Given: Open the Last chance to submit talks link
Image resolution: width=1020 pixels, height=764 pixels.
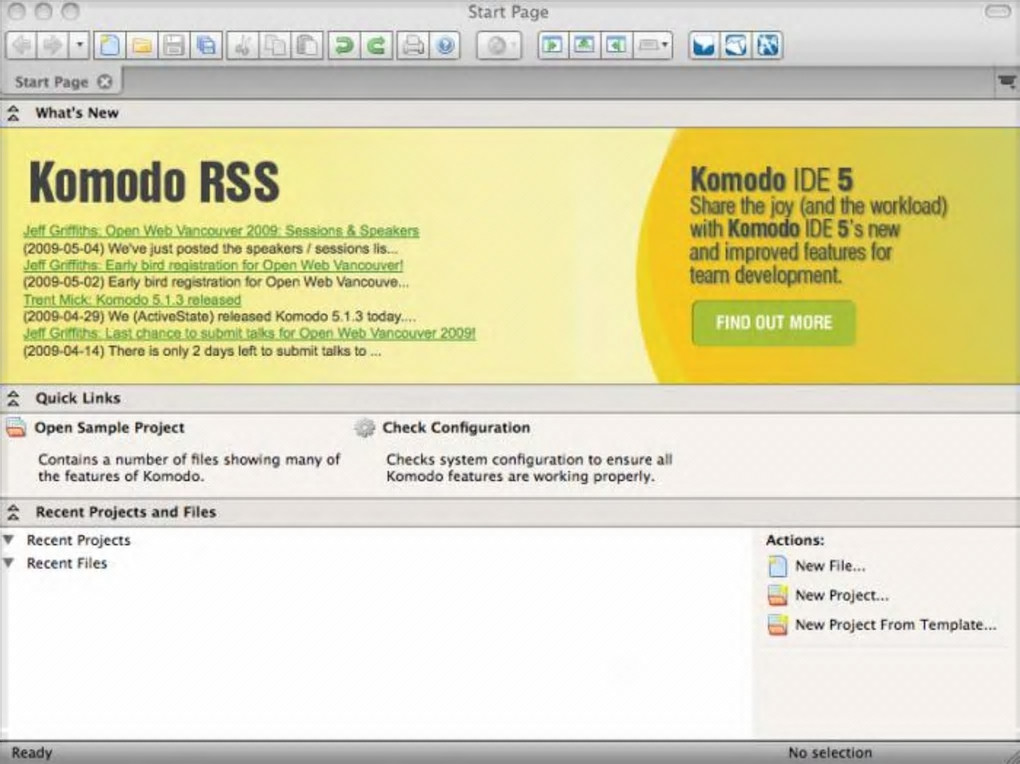Looking at the screenshot, I should (249, 333).
